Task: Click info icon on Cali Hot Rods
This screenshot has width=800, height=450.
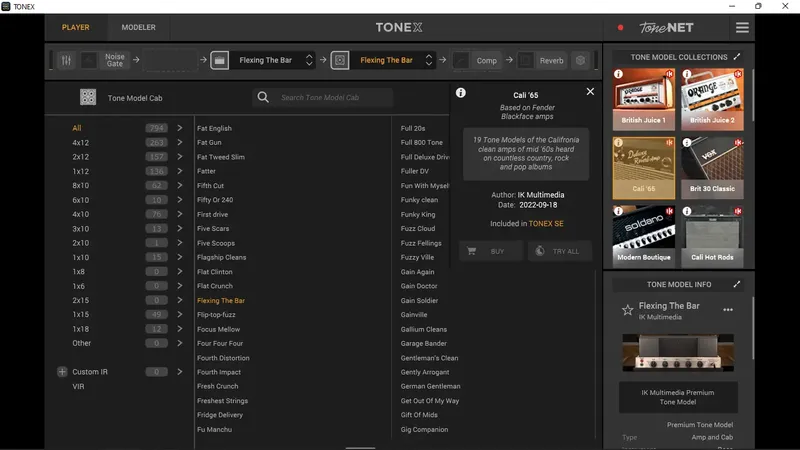Action: (x=687, y=211)
